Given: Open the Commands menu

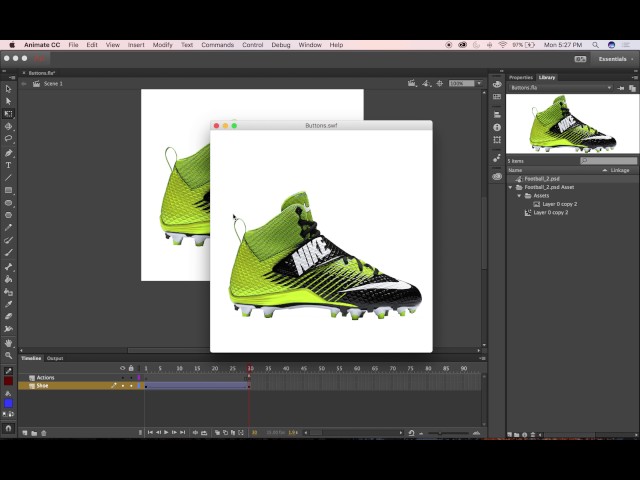Looking at the screenshot, I should [218, 45].
